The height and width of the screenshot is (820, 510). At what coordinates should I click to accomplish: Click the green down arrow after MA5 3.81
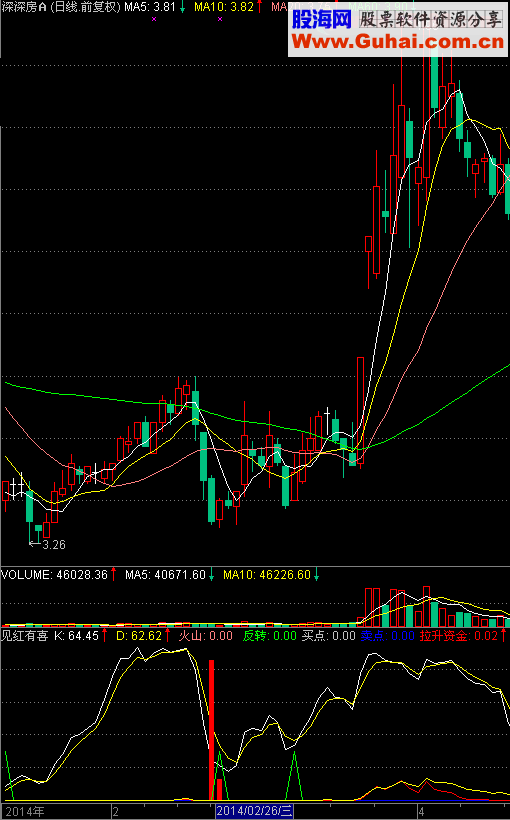pyautogui.click(x=182, y=7)
